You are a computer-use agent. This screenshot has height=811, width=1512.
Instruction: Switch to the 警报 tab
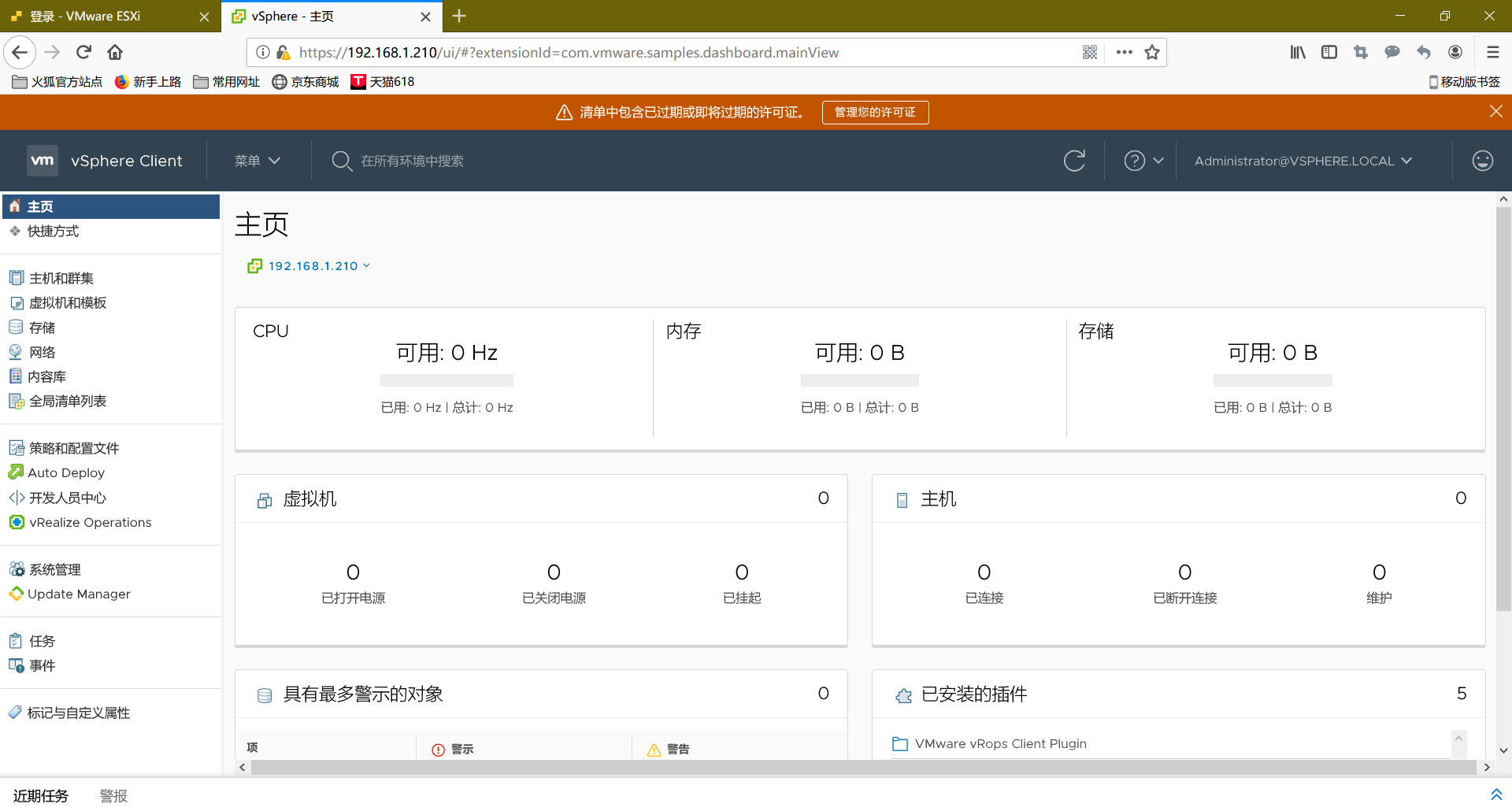coord(113,796)
